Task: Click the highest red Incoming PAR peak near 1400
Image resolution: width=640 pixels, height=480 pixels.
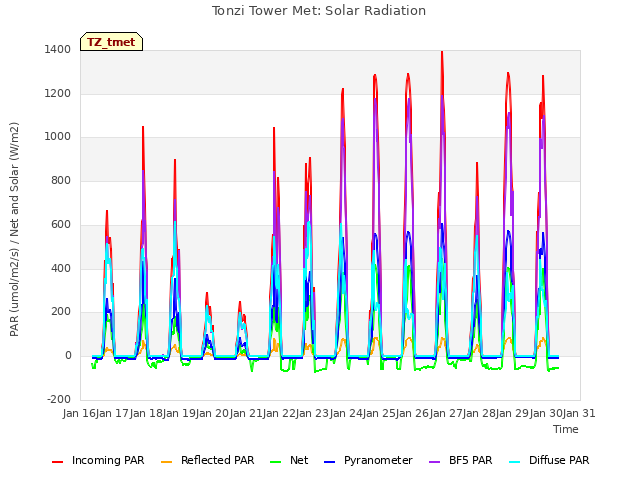Action: click(442, 53)
